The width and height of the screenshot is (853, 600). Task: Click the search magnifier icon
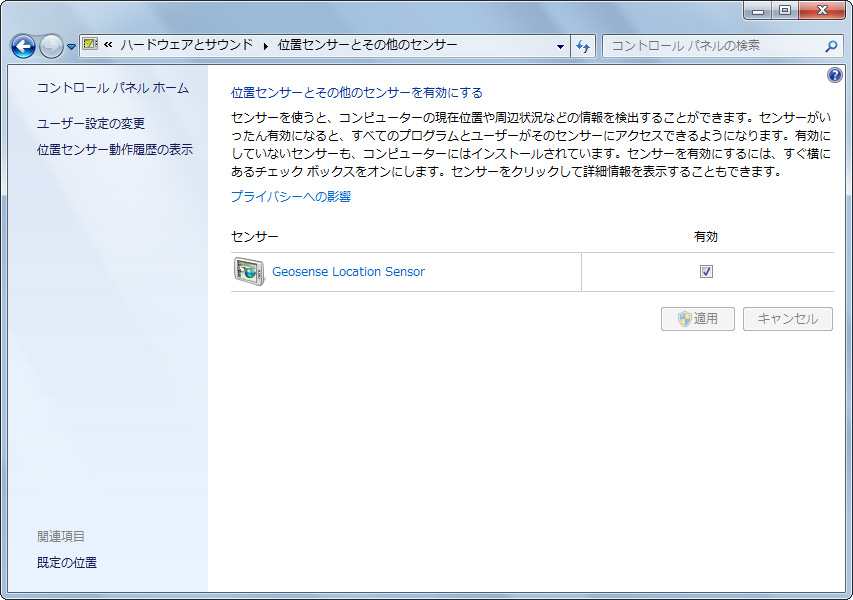(832, 46)
